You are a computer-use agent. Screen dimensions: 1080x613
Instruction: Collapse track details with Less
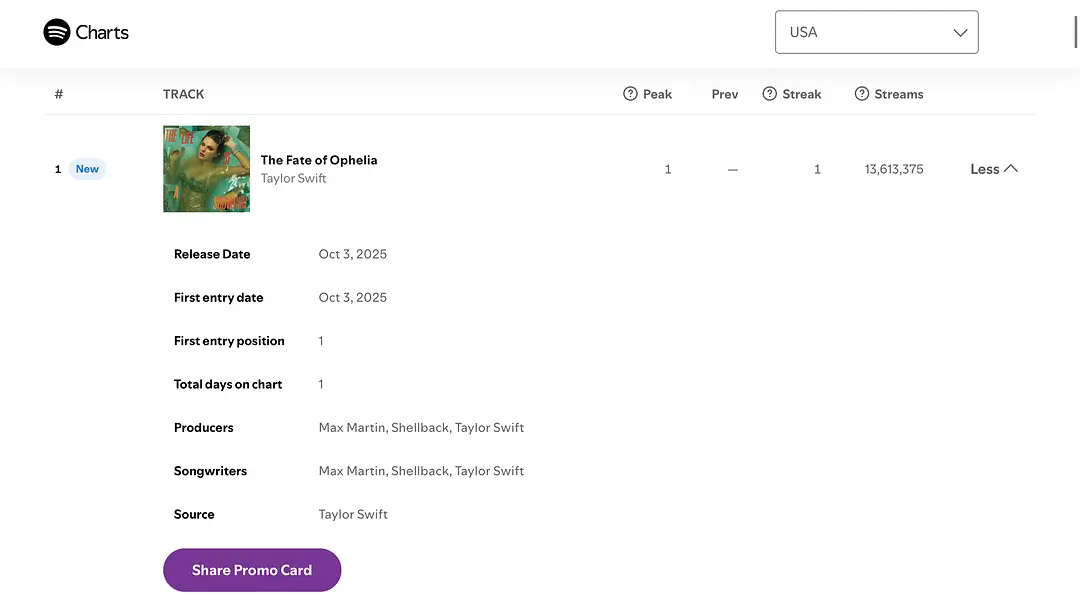pos(993,169)
